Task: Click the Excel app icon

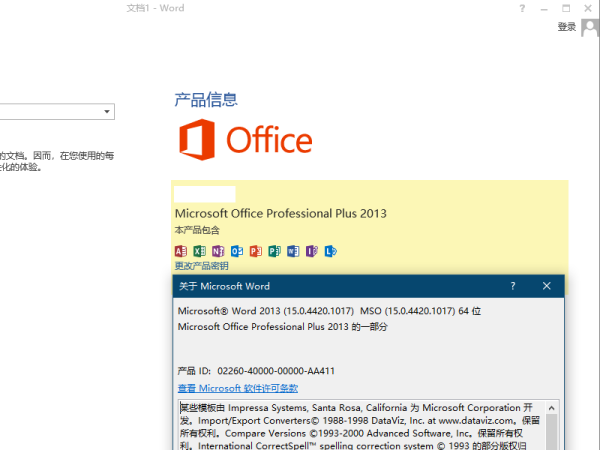Action: click(199, 251)
